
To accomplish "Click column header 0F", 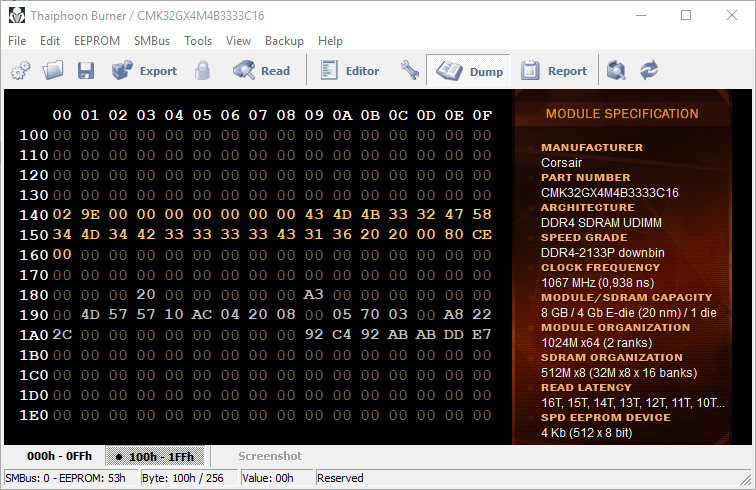I will click(482, 115).
